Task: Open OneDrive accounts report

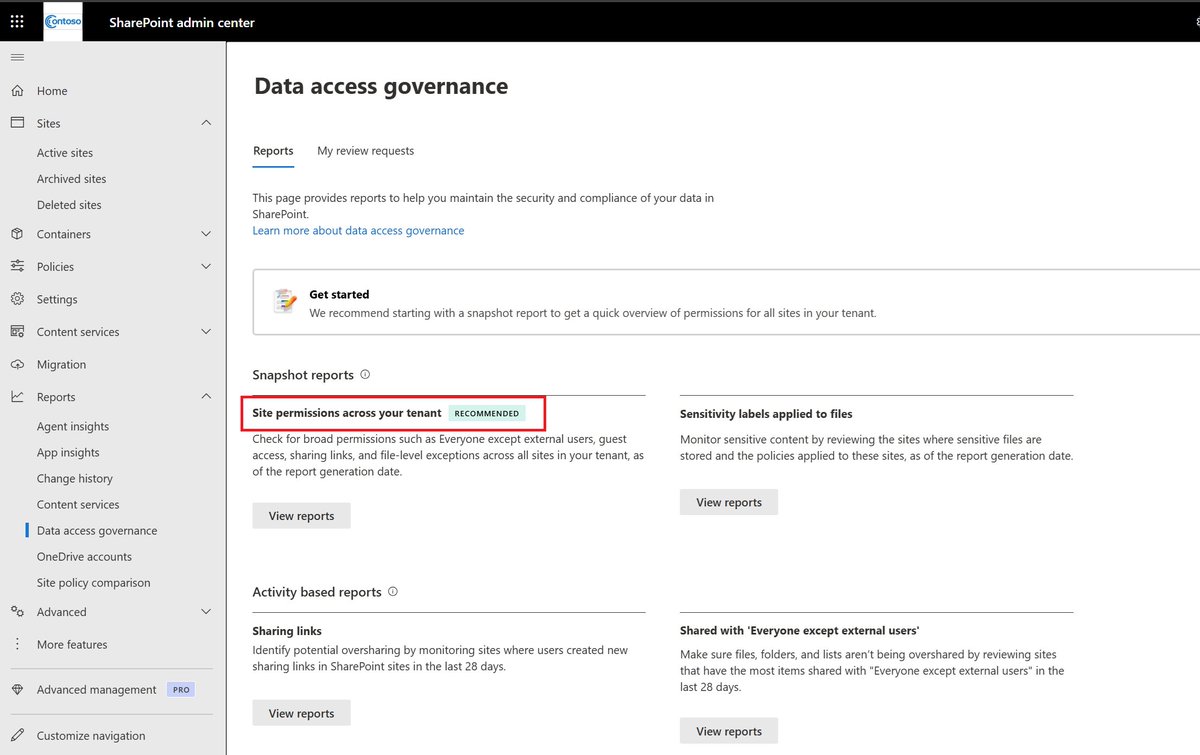Action: tap(84, 557)
